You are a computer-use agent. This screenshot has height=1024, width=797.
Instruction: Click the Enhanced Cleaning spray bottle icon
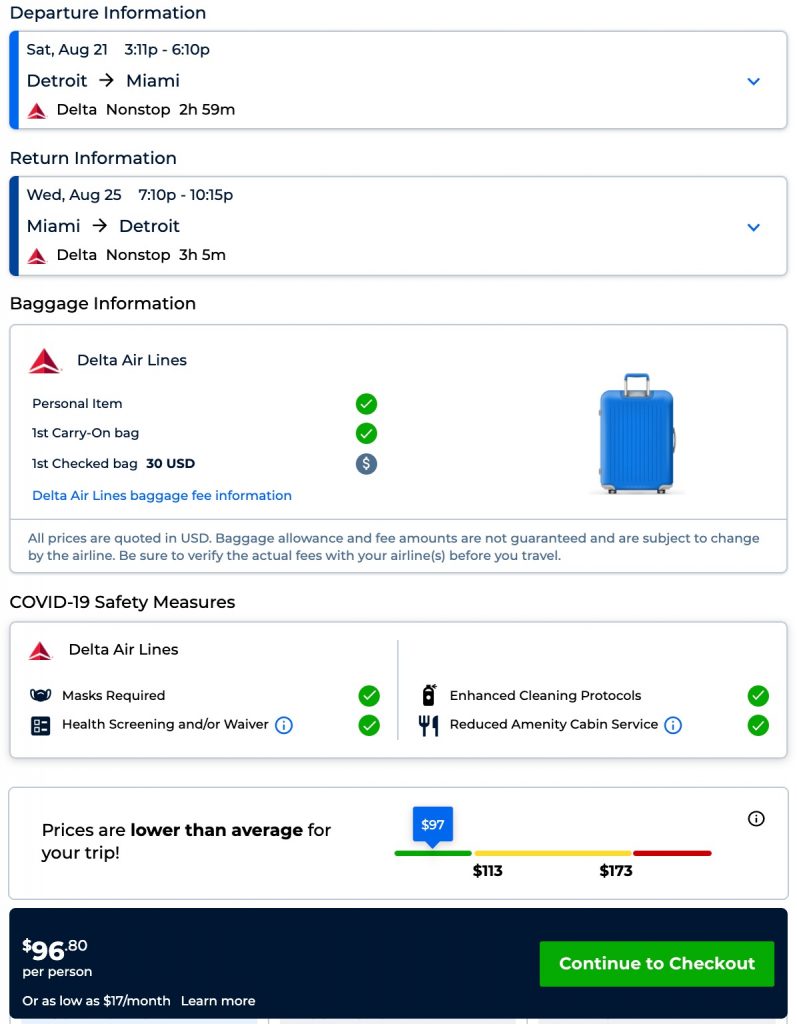[429, 695]
